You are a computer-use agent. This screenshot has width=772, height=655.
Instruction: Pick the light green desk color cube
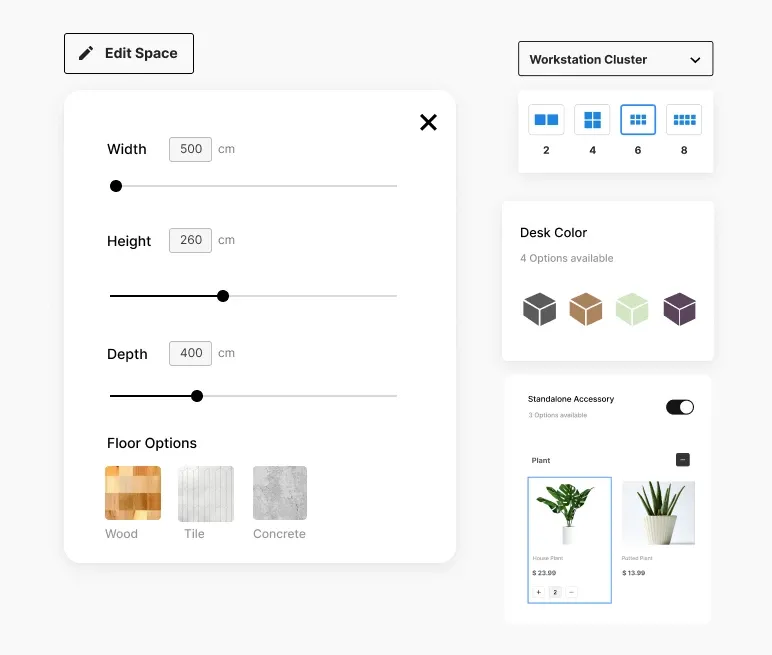click(x=632, y=309)
